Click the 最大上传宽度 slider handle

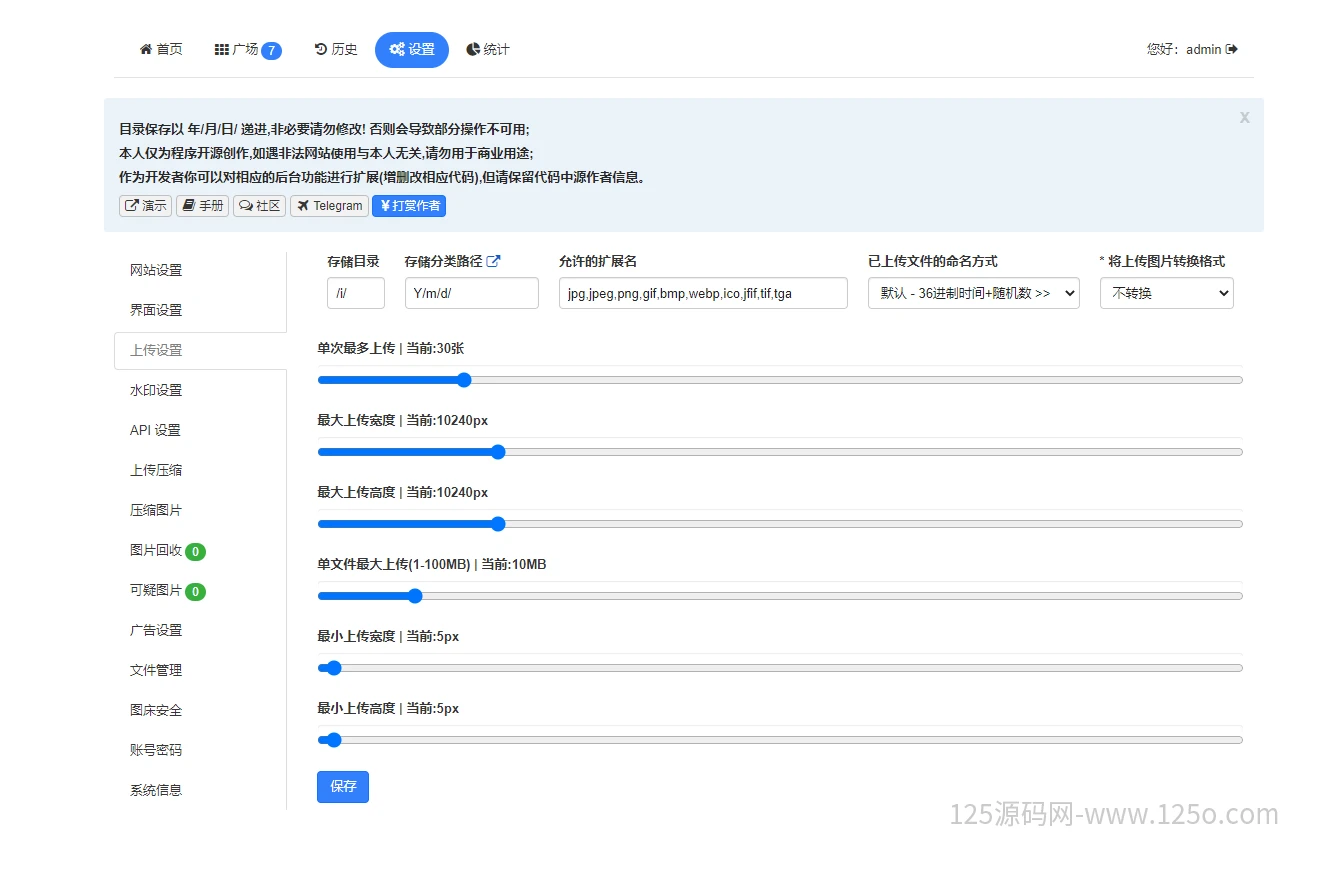pos(498,452)
